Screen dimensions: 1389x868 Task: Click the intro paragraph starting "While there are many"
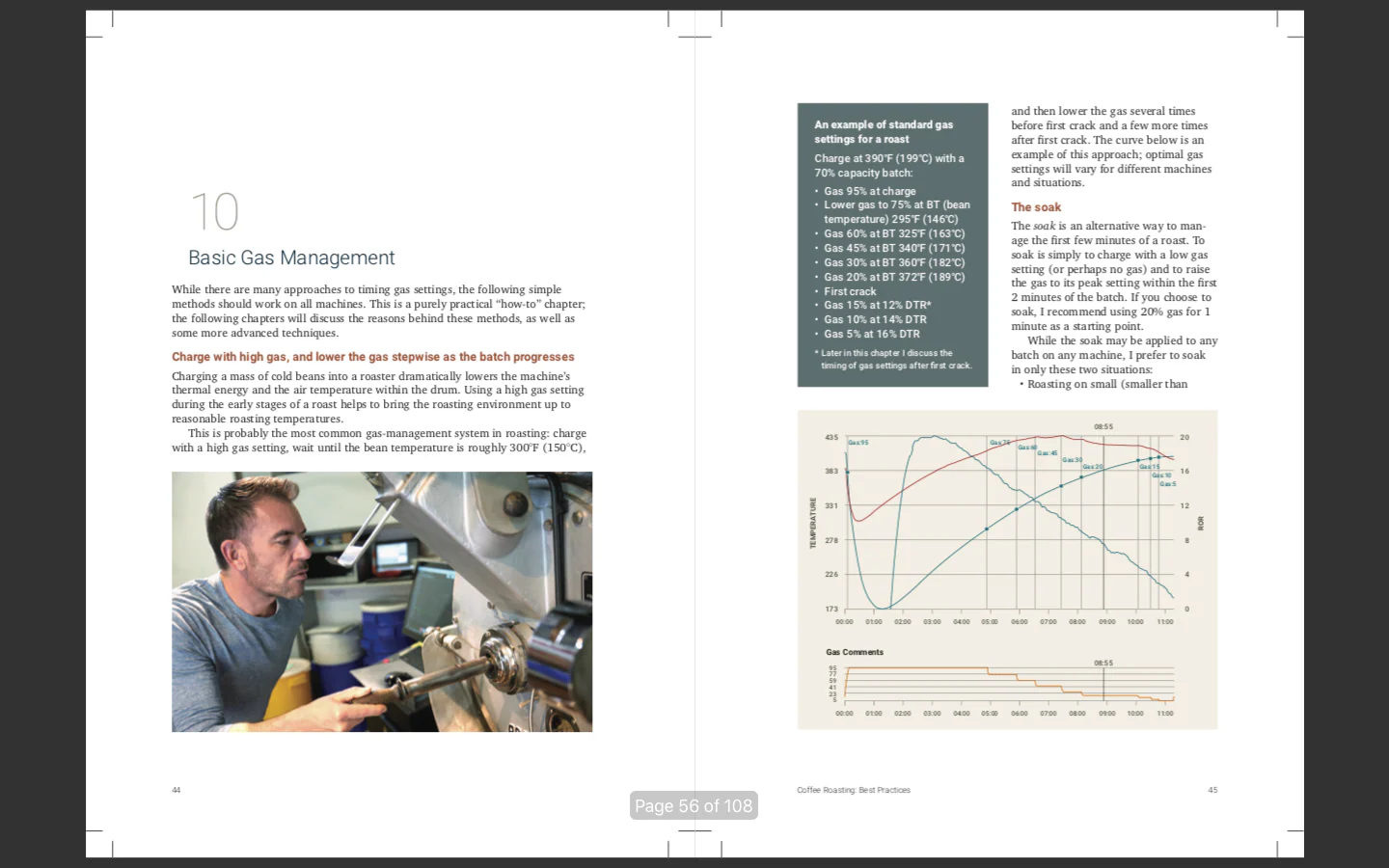point(378,311)
